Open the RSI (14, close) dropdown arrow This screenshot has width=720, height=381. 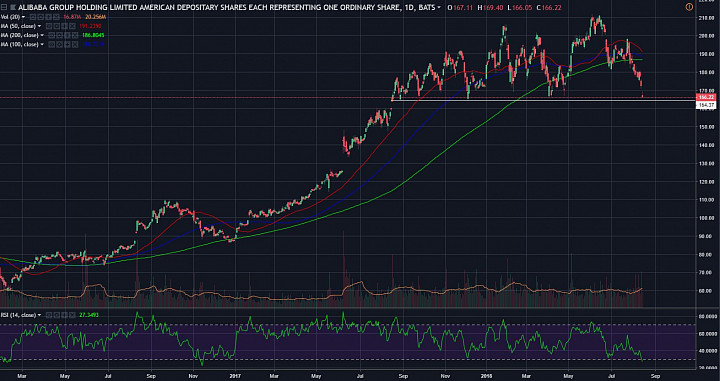point(39,315)
